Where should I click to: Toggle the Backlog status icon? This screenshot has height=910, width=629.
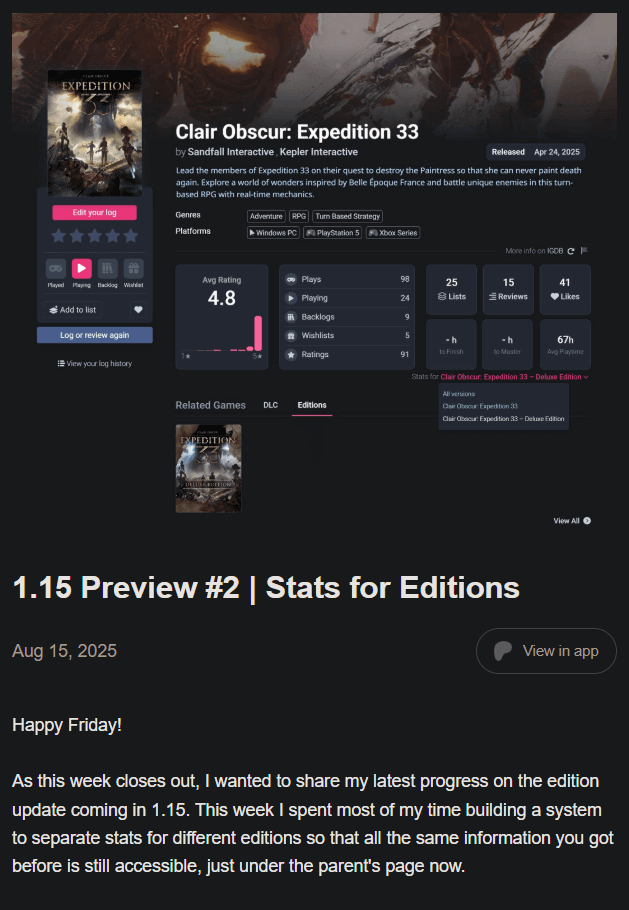tap(107, 269)
